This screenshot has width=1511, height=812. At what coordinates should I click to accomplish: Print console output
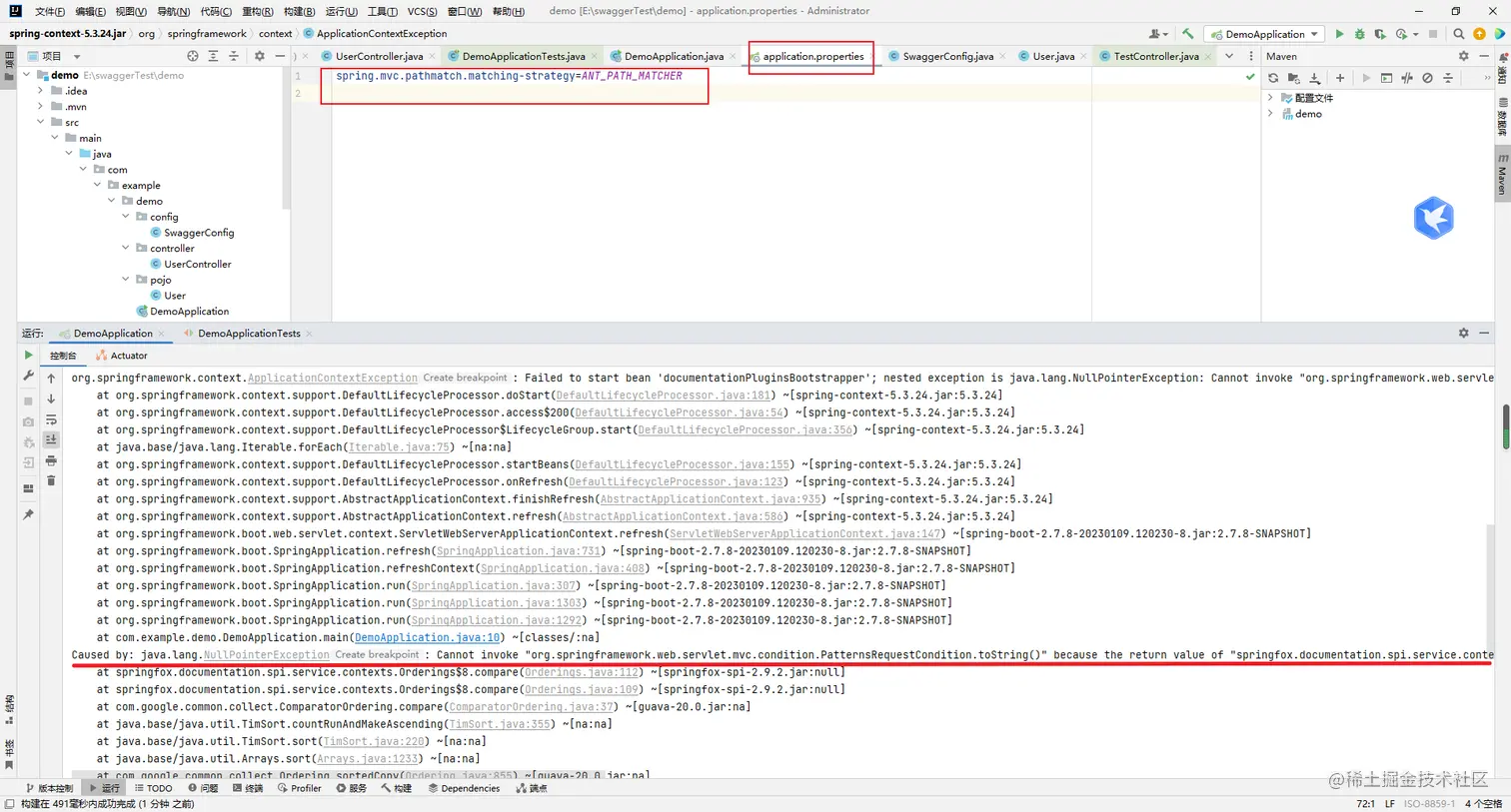(51, 461)
